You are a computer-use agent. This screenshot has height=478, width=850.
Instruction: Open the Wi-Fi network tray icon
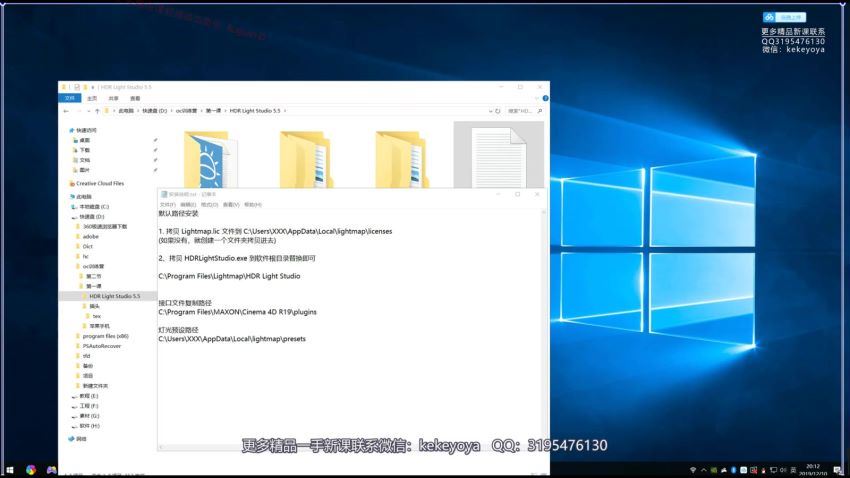click(x=693, y=470)
